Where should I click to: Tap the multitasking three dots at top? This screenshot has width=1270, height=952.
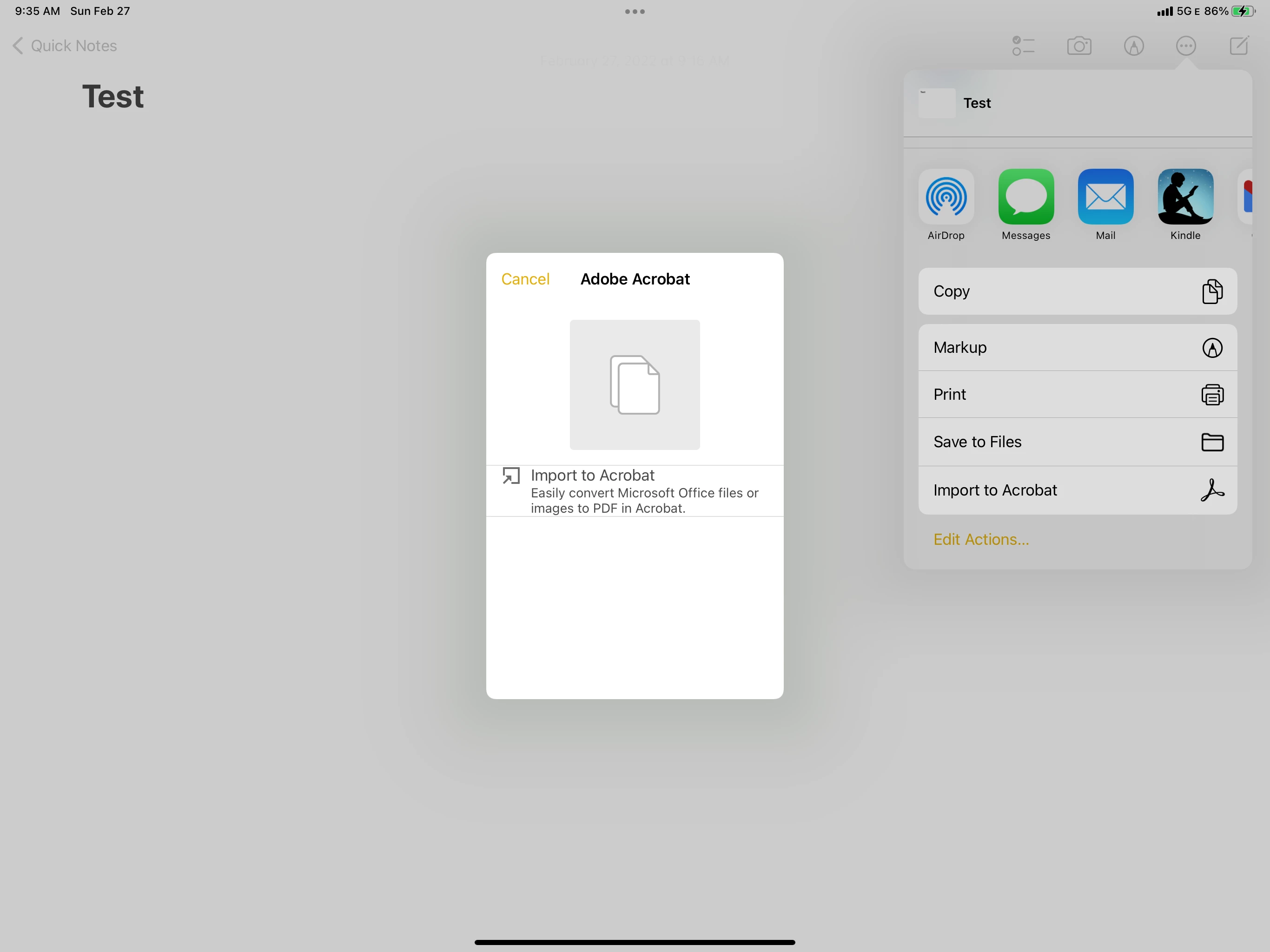635,12
